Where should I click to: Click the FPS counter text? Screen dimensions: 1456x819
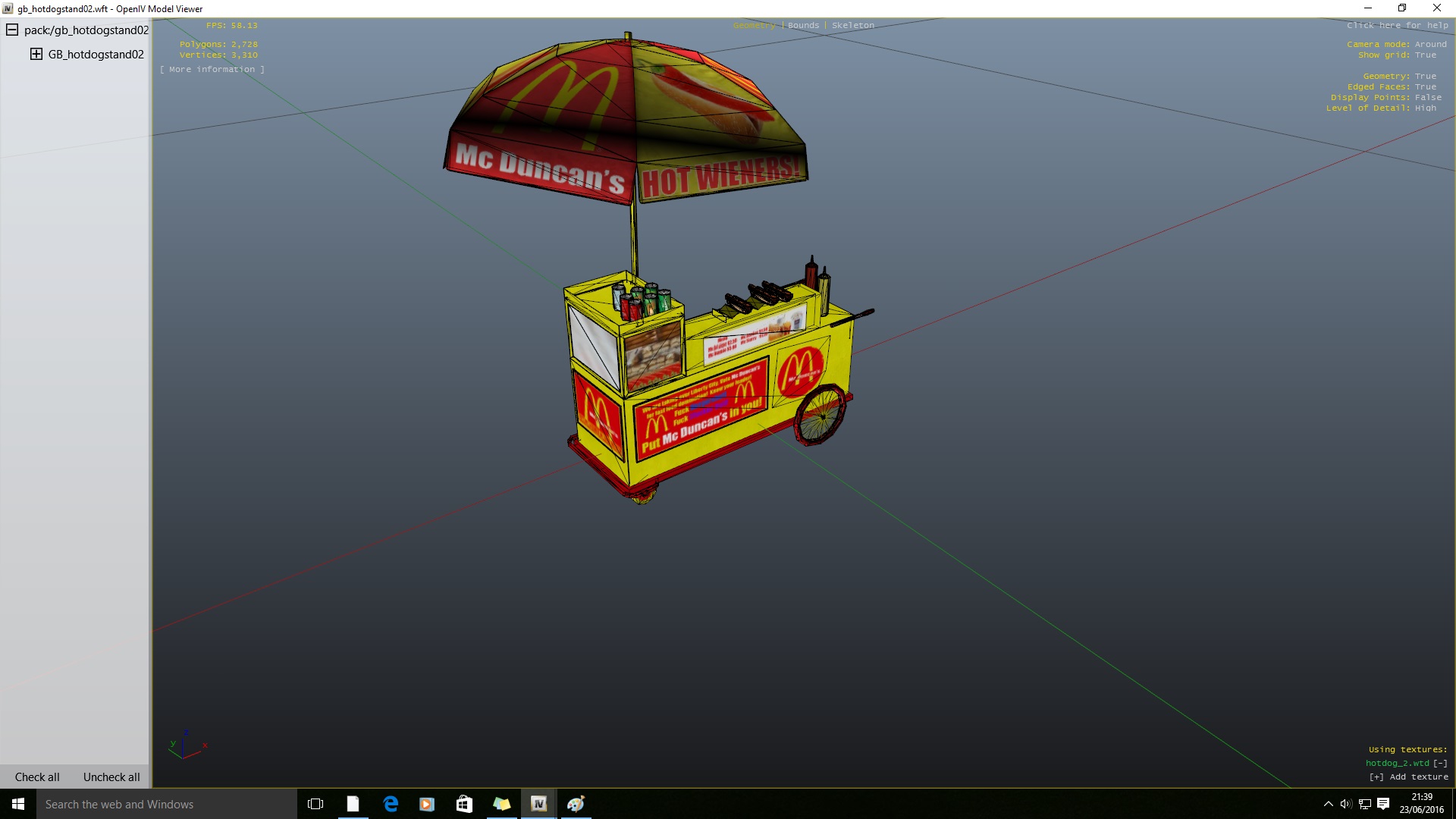coord(232,25)
